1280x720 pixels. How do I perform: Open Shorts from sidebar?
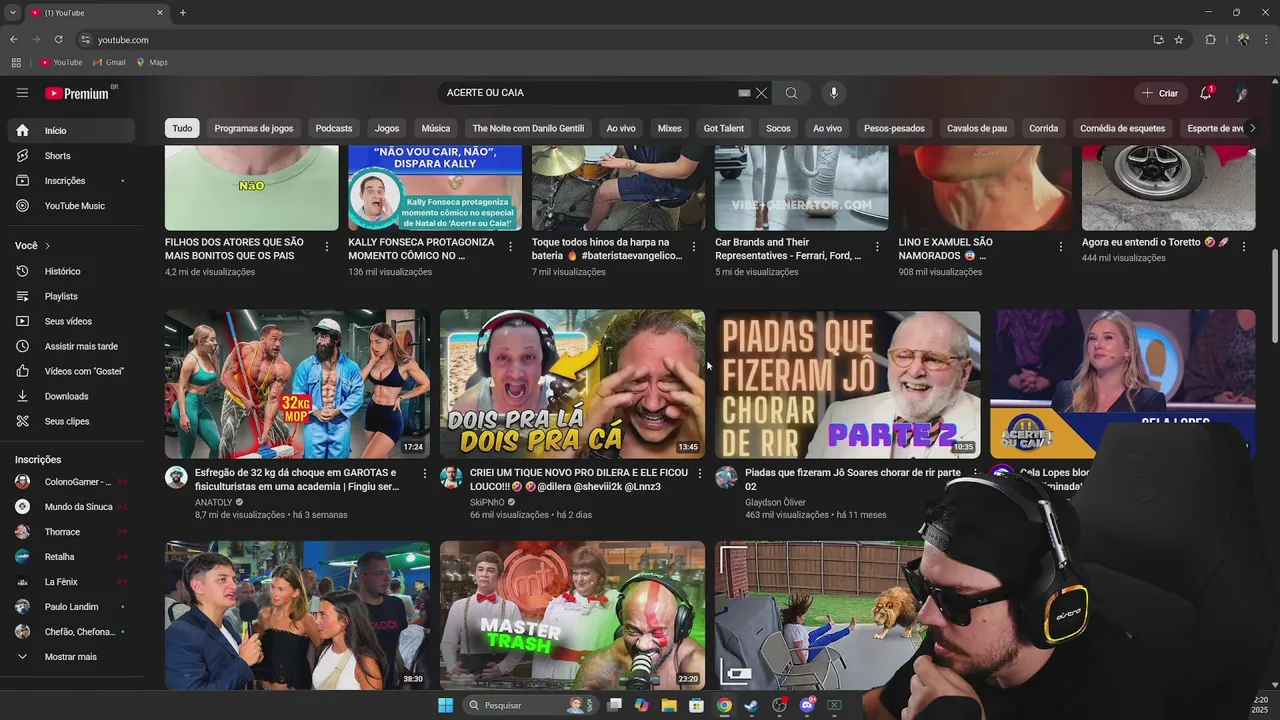tap(69, 156)
